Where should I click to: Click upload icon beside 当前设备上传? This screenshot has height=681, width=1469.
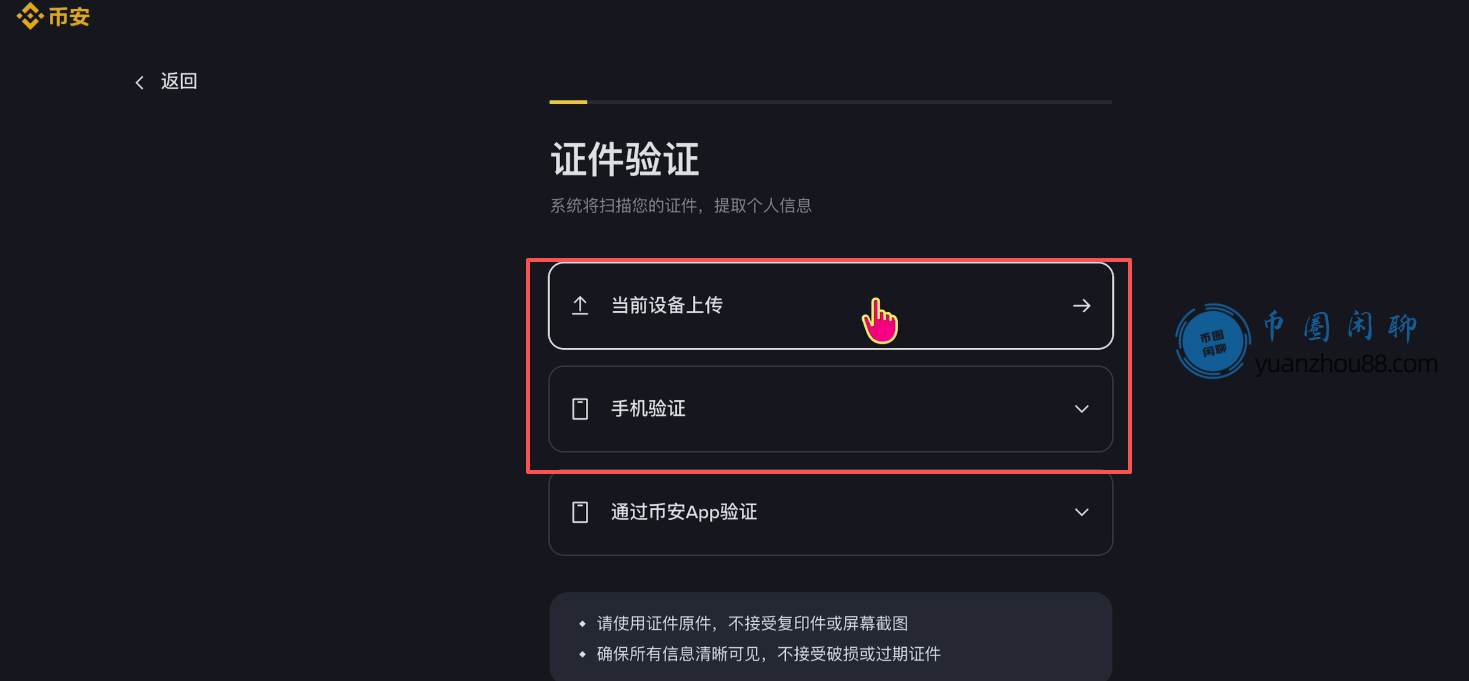pyautogui.click(x=580, y=306)
